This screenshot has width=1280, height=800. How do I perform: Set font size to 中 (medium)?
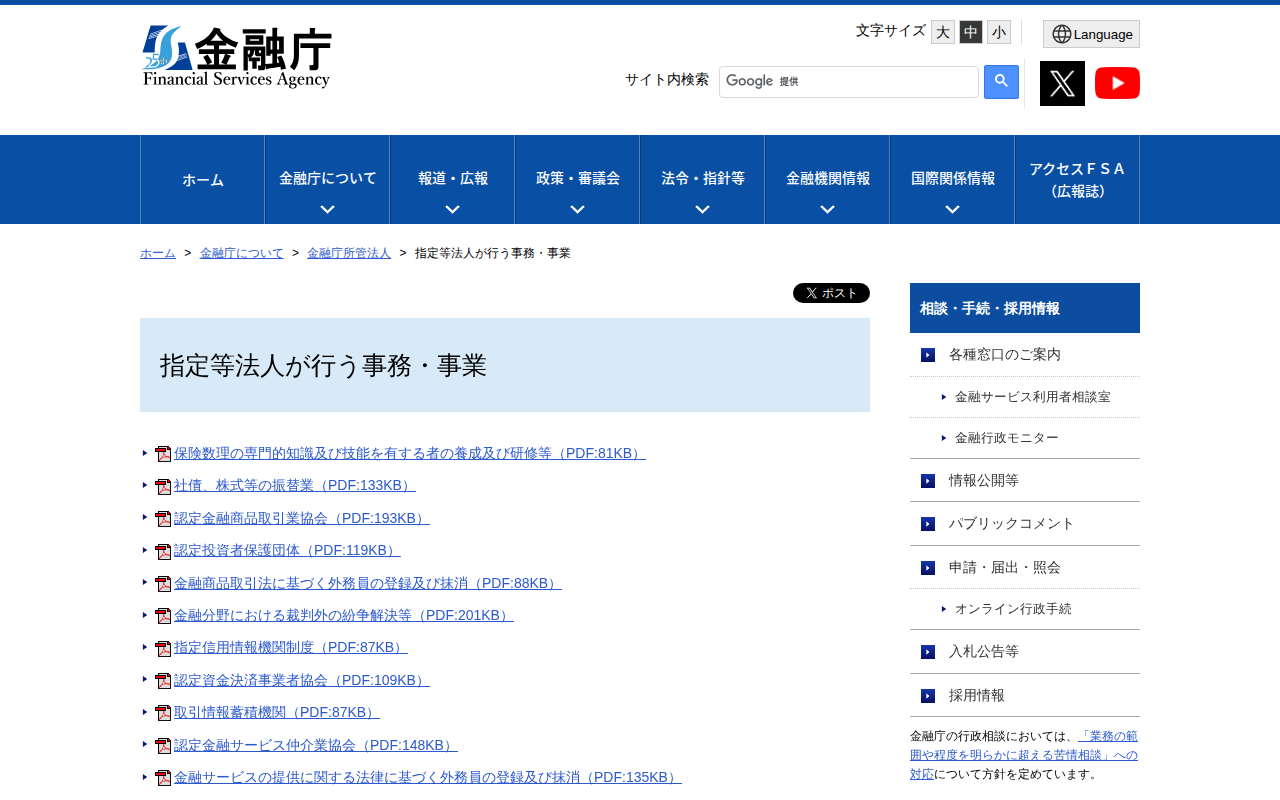[970, 32]
